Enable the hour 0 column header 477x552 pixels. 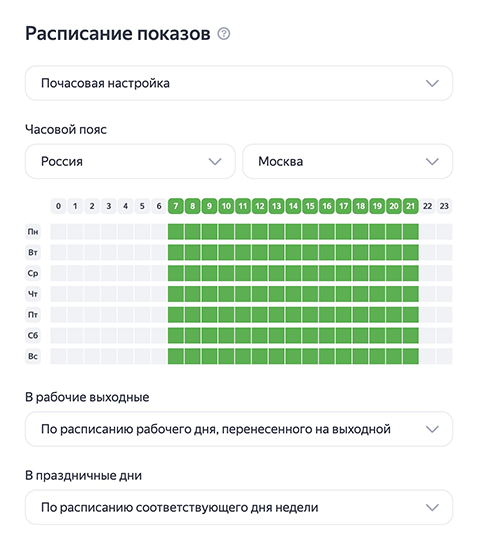click(58, 206)
